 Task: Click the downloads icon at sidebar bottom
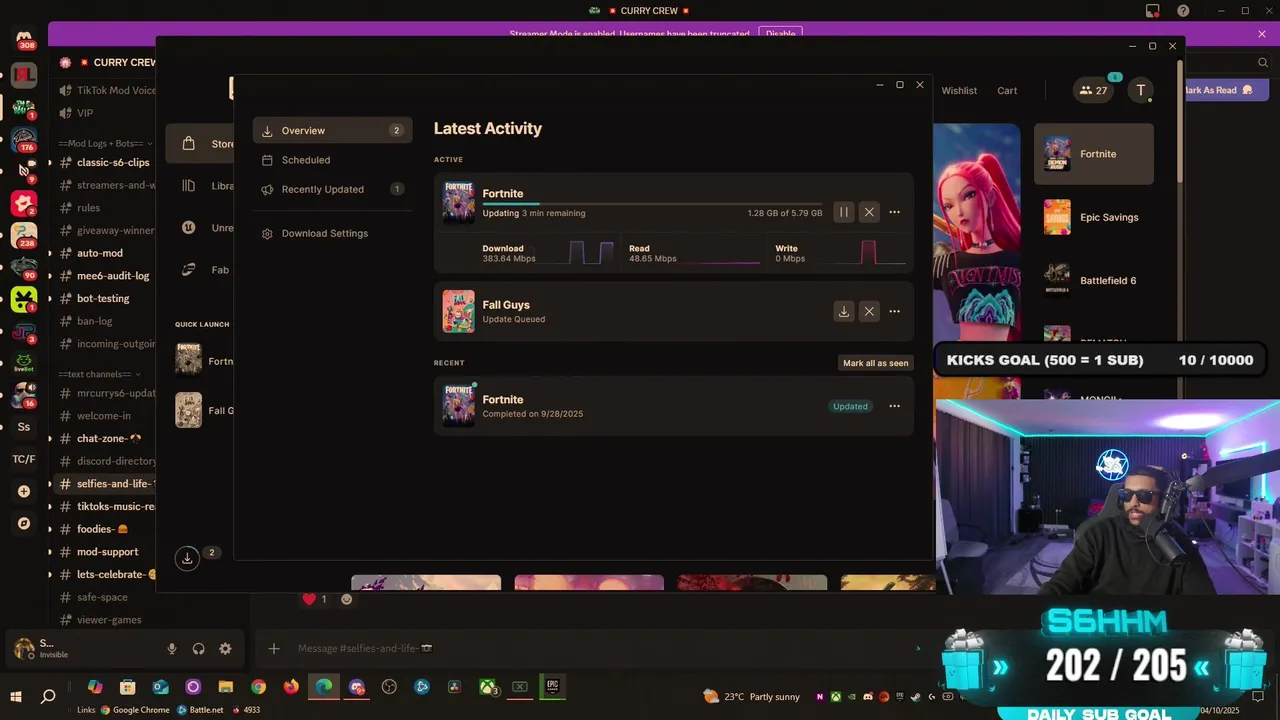click(x=187, y=558)
